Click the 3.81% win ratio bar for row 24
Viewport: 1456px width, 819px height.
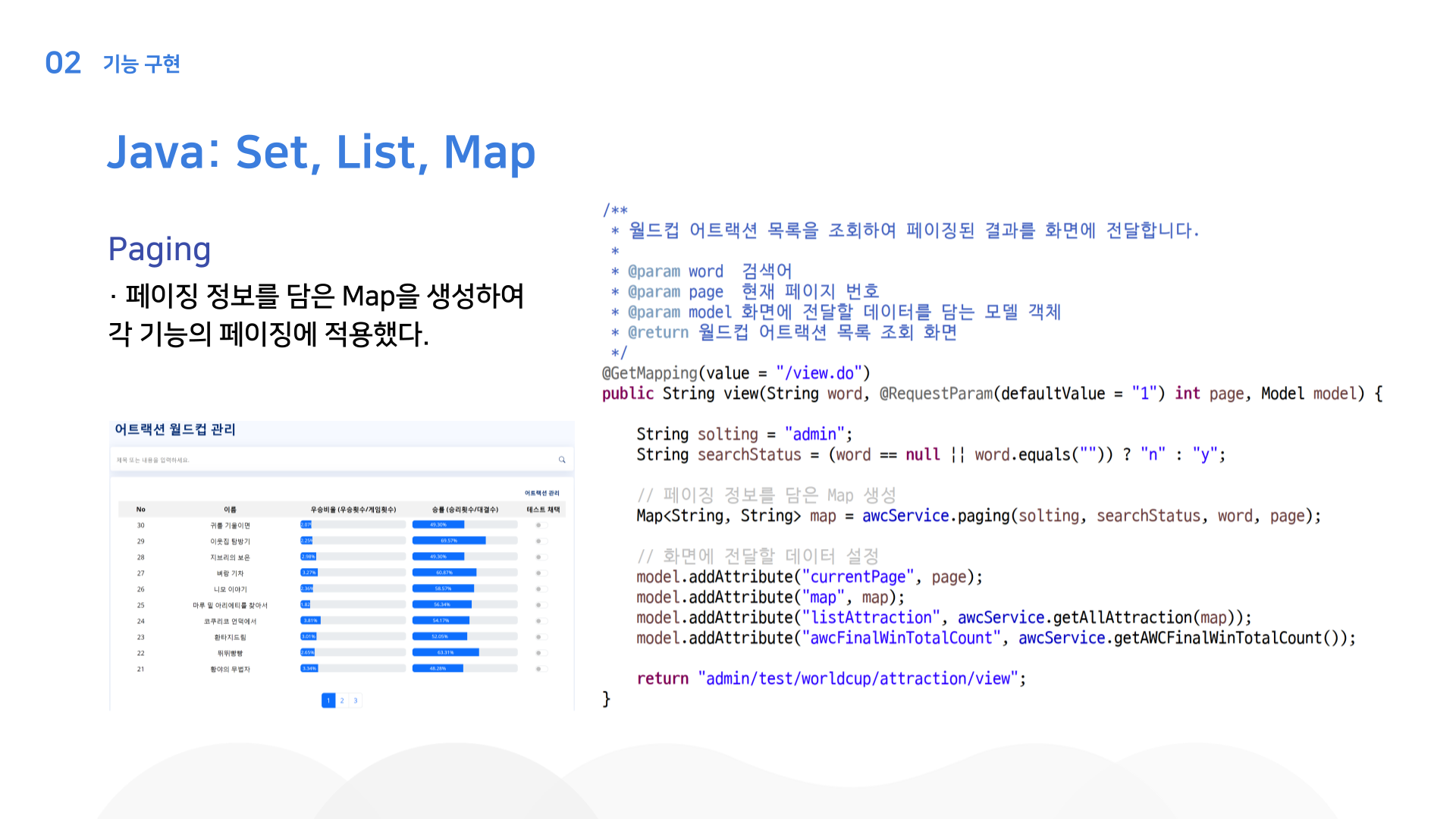[x=353, y=620]
